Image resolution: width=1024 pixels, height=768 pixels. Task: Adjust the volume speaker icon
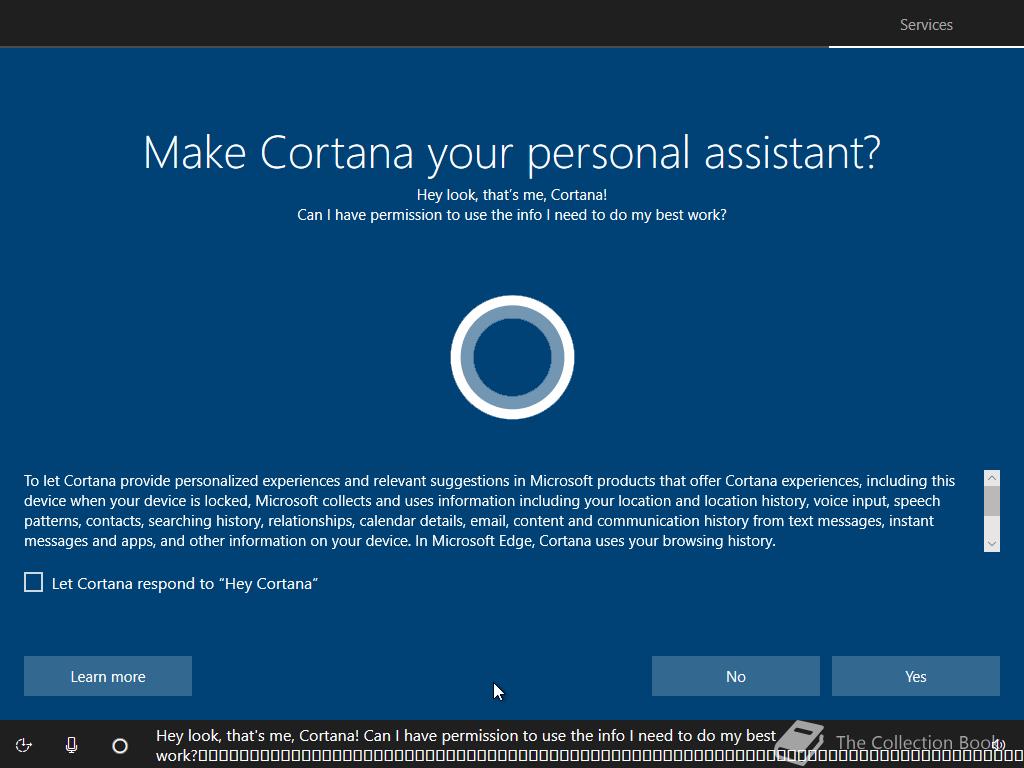tap(998, 744)
